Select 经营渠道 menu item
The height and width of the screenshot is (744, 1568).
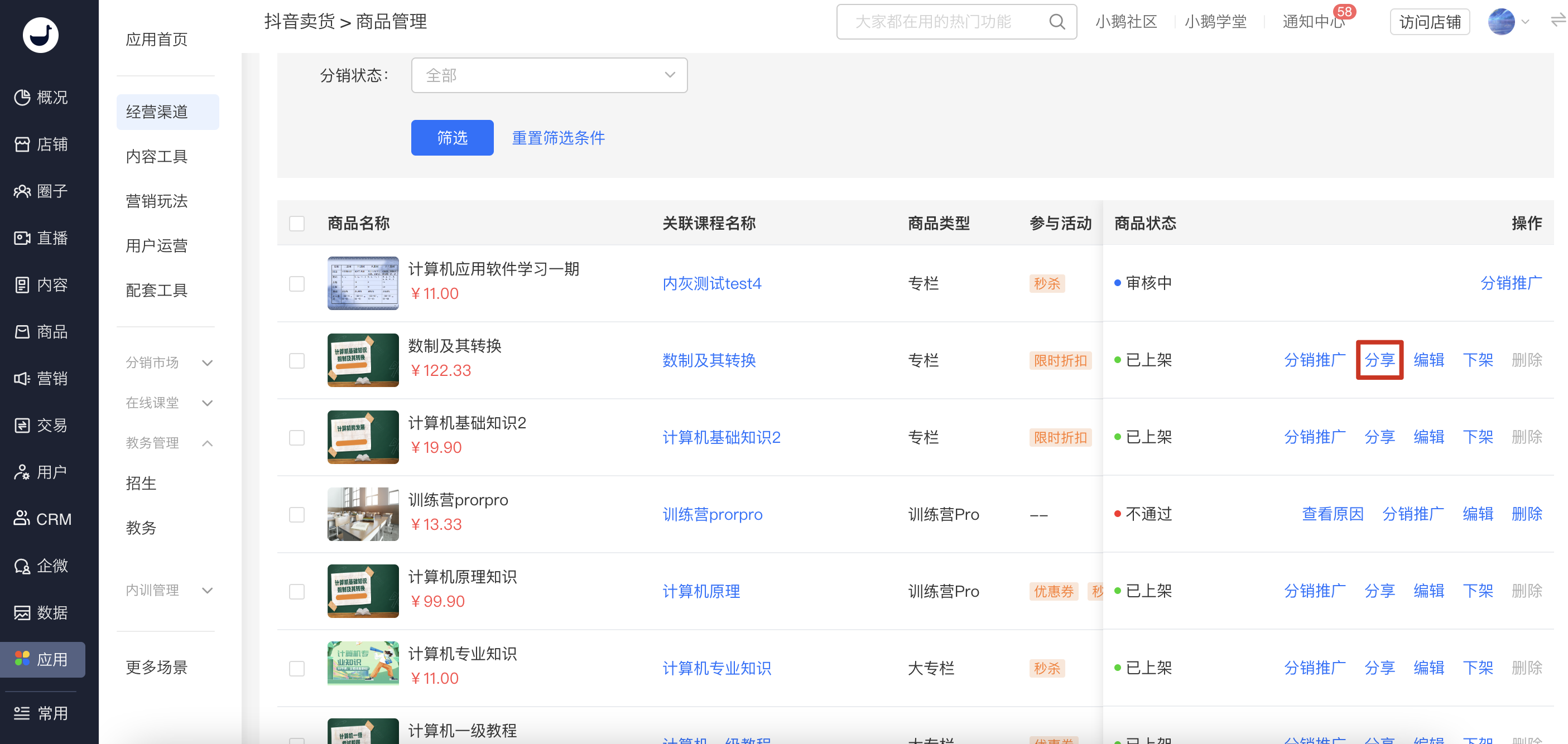coord(167,112)
